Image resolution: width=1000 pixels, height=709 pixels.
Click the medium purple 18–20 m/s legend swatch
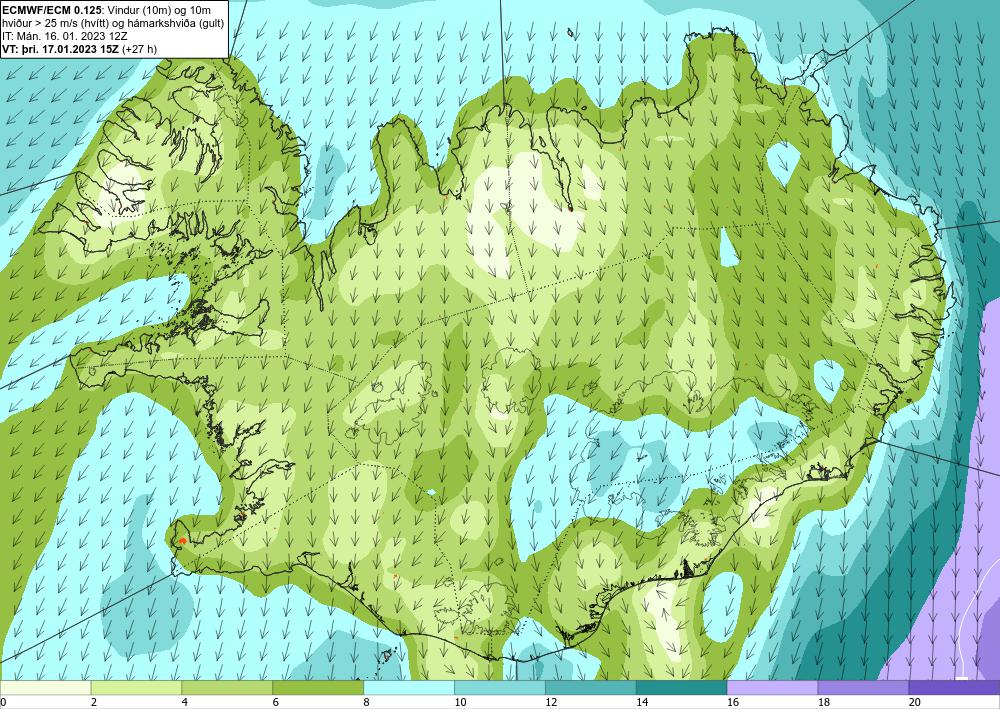tap(863, 688)
